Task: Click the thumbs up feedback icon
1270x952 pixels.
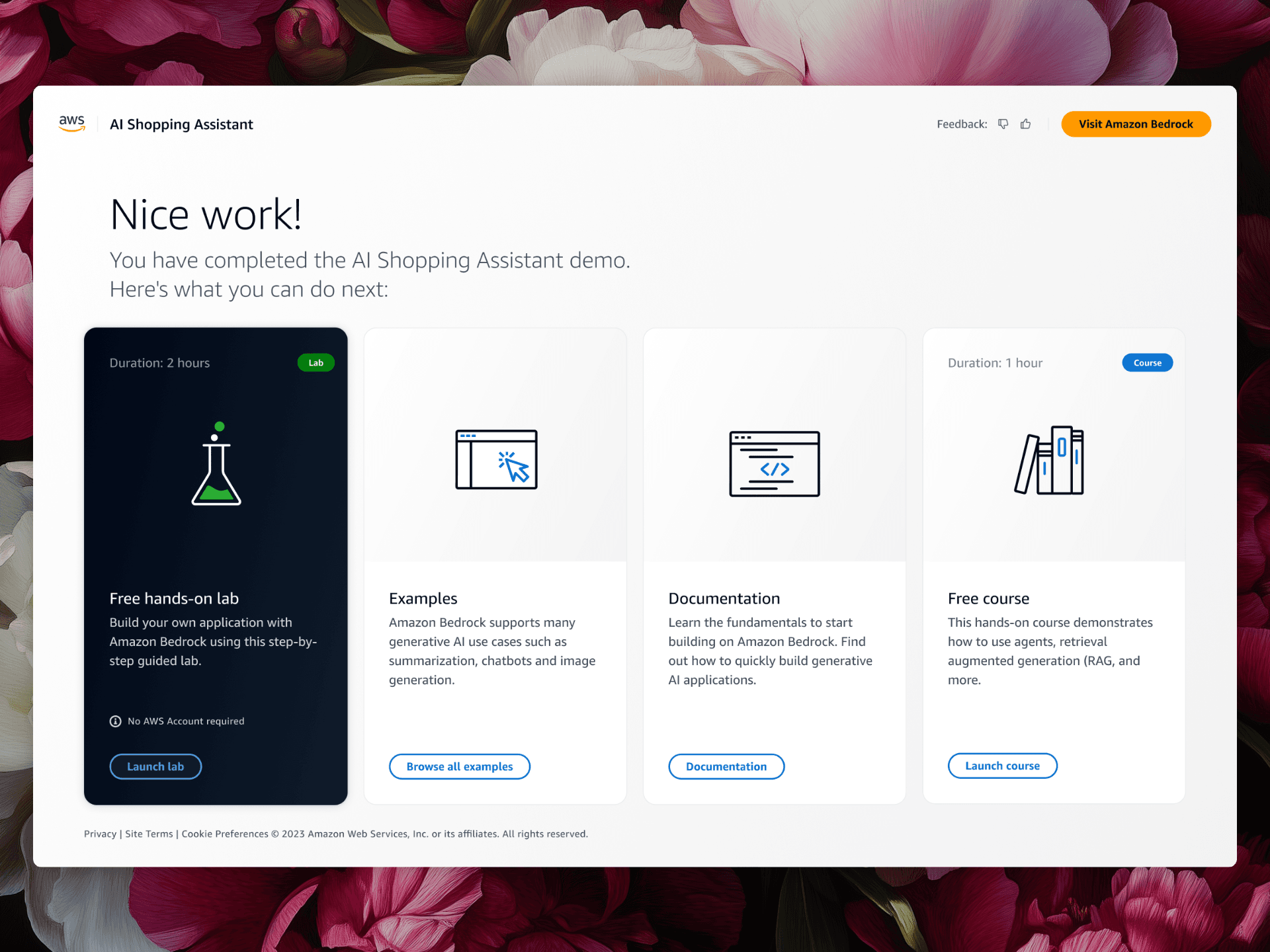Action: coord(1026,124)
